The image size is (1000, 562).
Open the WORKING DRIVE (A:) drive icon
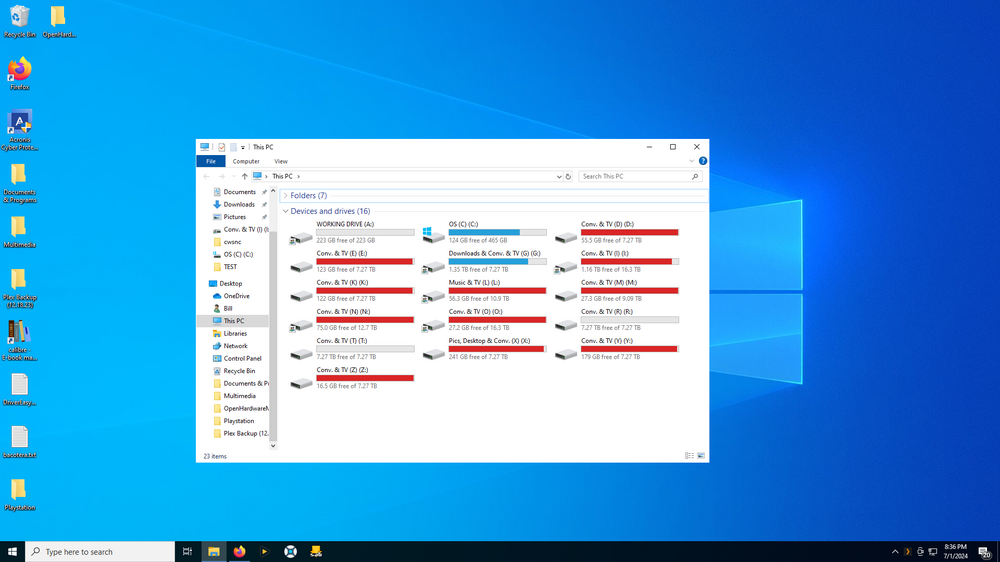[x=301, y=237]
